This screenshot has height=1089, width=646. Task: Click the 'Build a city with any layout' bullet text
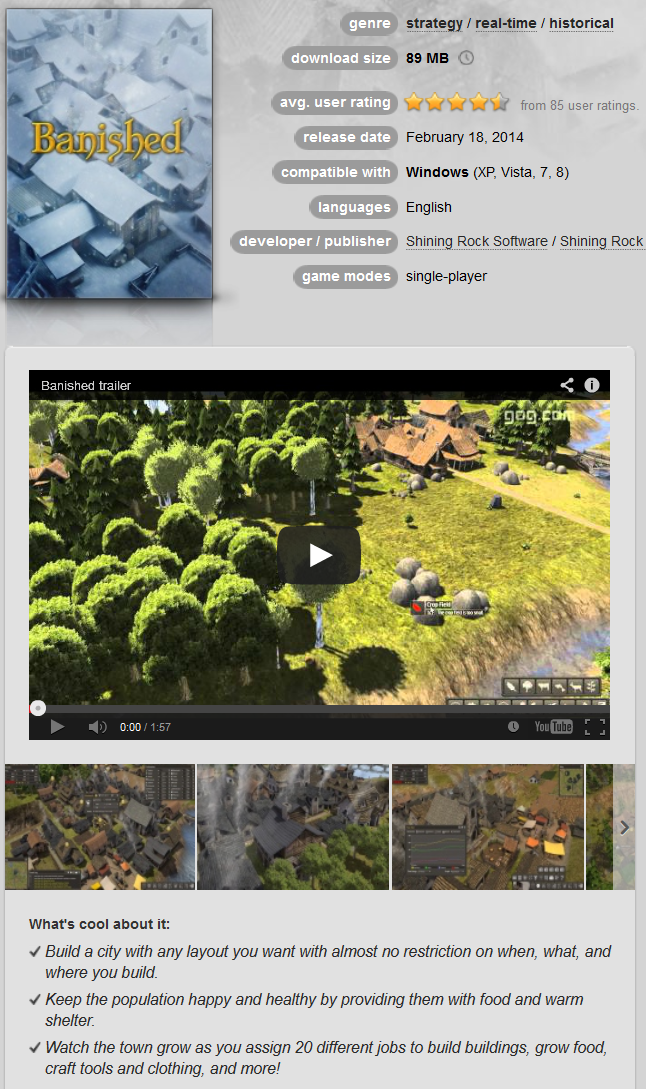click(328, 961)
